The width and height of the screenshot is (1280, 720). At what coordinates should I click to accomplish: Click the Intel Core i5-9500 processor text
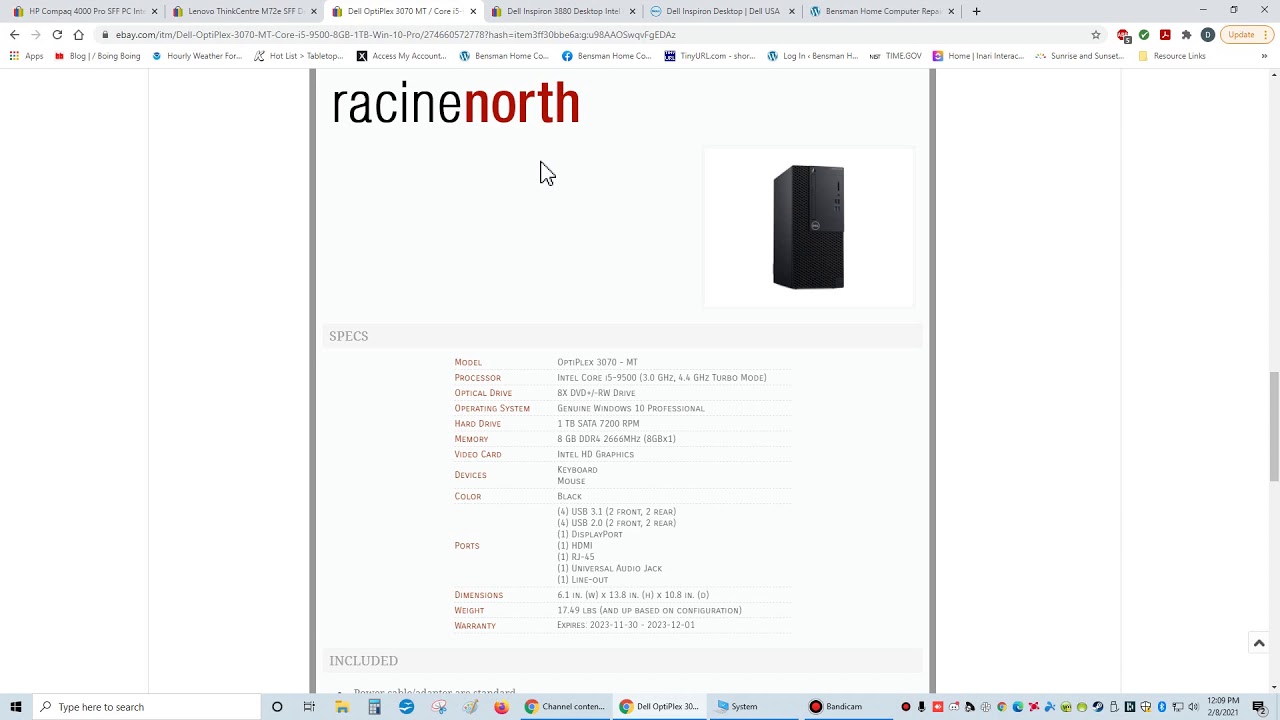pyautogui.click(x=662, y=378)
